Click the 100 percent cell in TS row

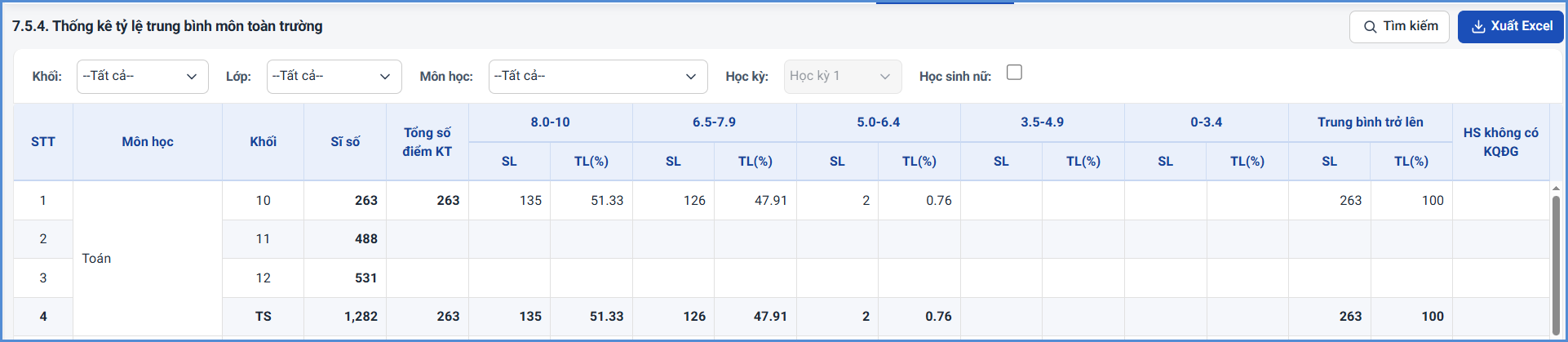[1411, 317]
